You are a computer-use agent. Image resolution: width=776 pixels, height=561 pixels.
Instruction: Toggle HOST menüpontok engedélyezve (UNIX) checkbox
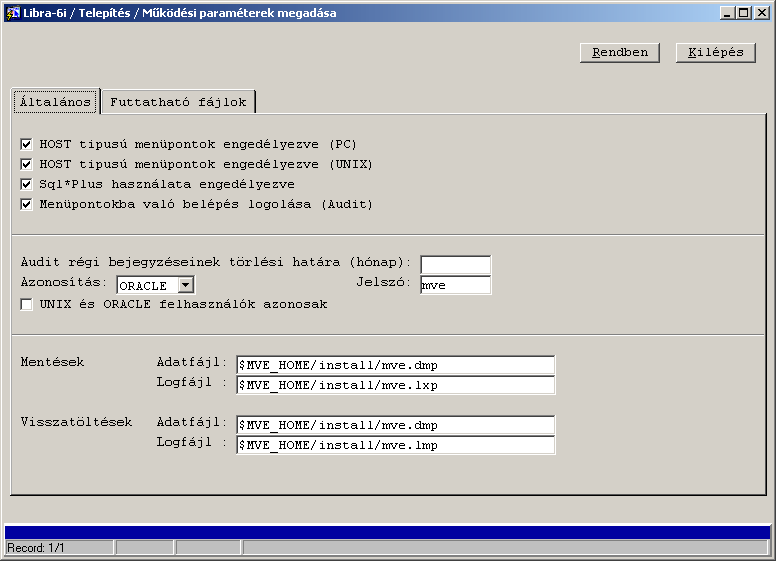(x=26, y=164)
